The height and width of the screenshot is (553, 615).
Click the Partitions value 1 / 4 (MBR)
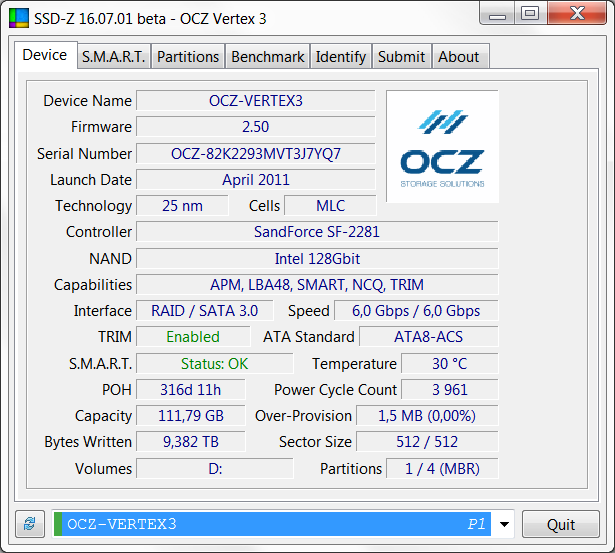click(x=442, y=469)
